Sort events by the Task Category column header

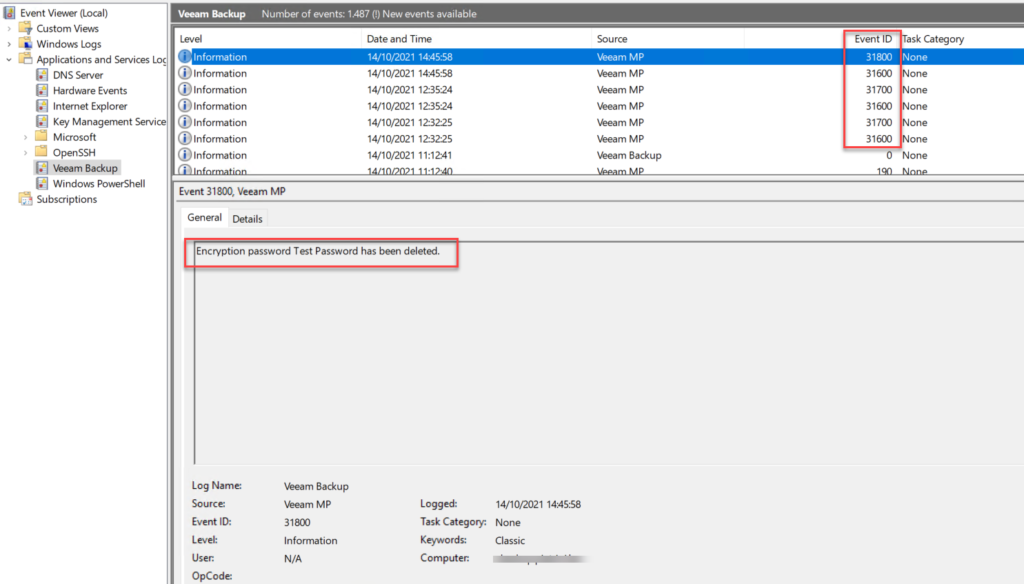(x=933, y=39)
